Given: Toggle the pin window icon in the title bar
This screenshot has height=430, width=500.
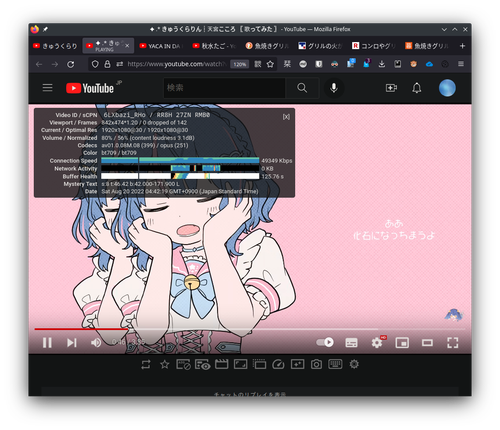Looking at the screenshot, I should pos(45,29).
